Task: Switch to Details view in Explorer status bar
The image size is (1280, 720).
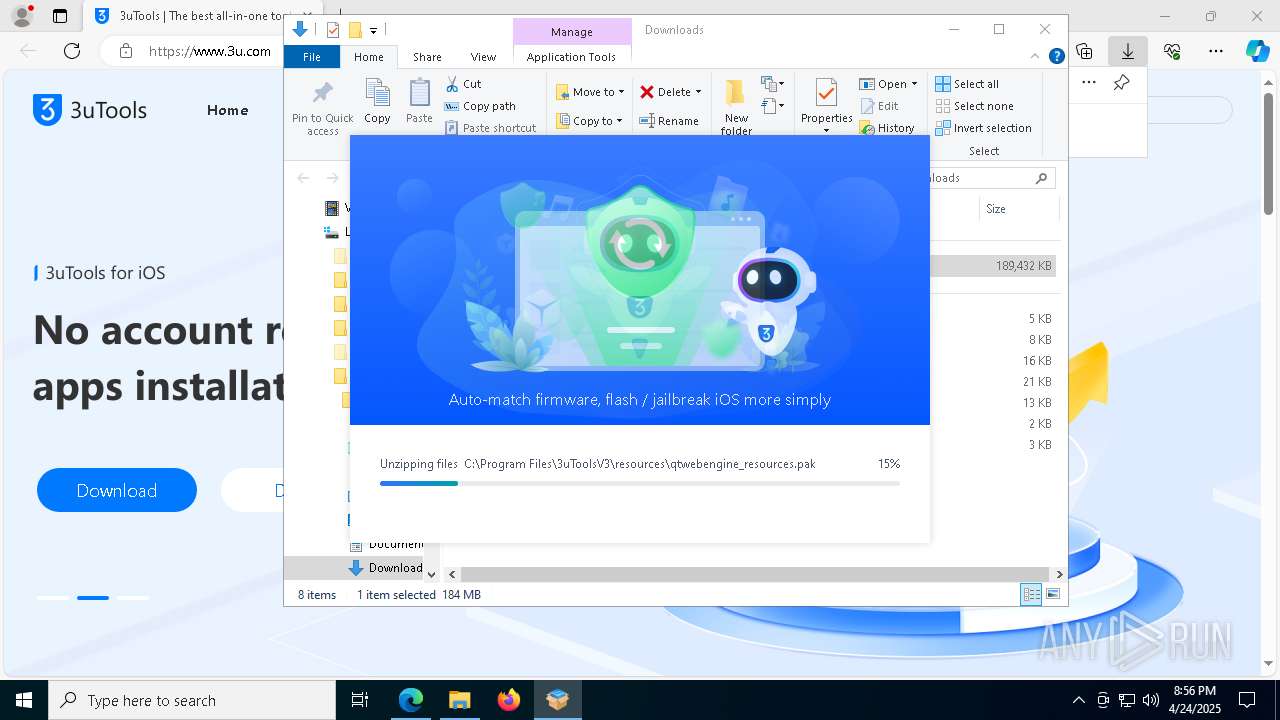Action: 1031,594
